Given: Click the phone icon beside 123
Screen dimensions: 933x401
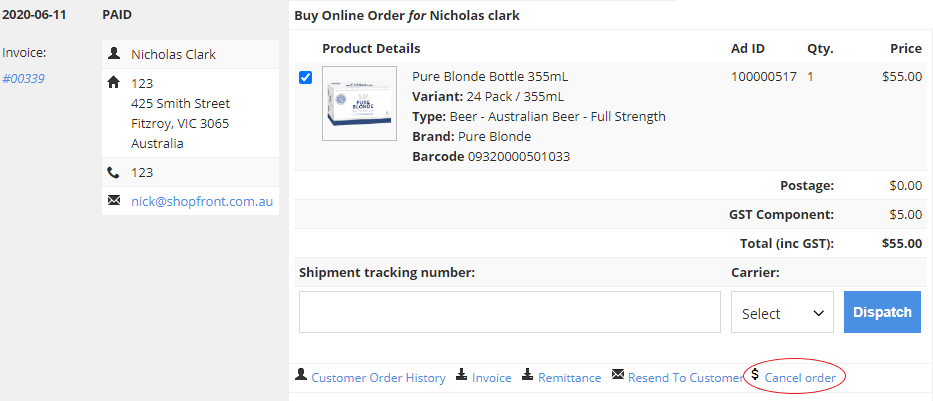Looking at the screenshot, I should point(114,173).
